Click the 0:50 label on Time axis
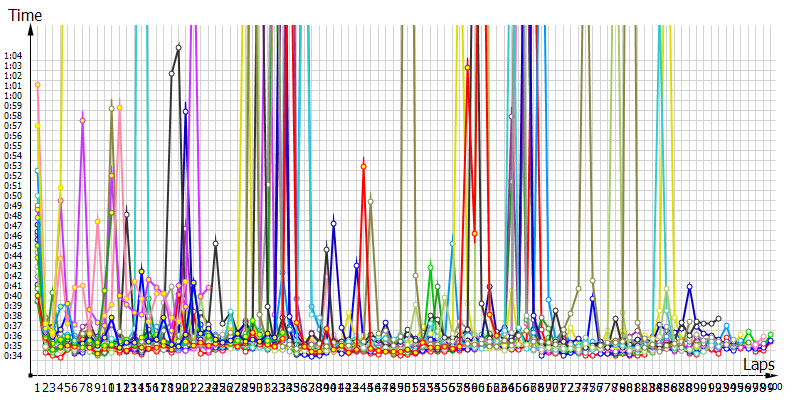Image resolution: width=800 pixels, height=400 pixels. (x=13, y=196)
